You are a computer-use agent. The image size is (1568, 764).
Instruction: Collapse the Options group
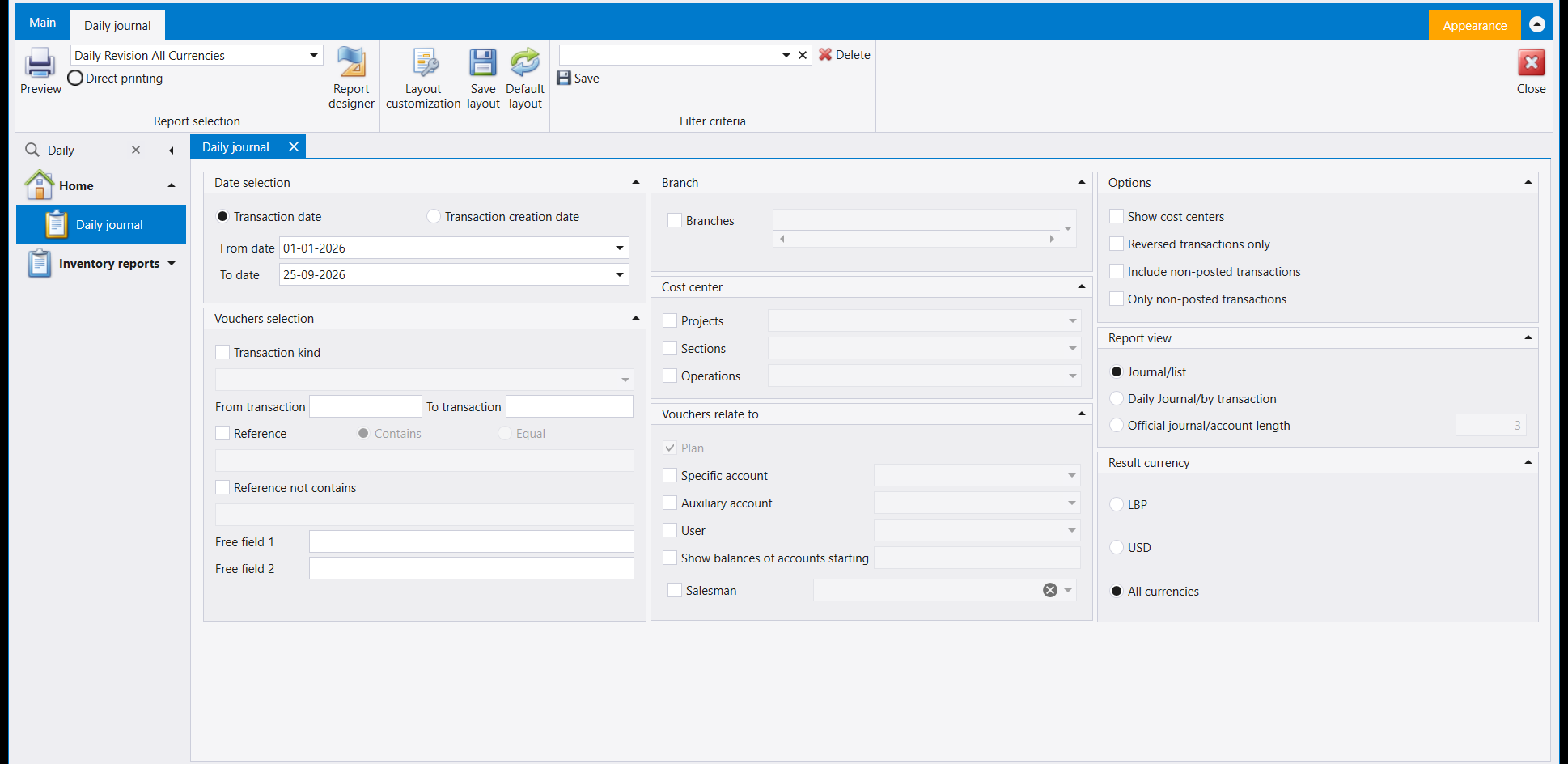click(1528, 182)
